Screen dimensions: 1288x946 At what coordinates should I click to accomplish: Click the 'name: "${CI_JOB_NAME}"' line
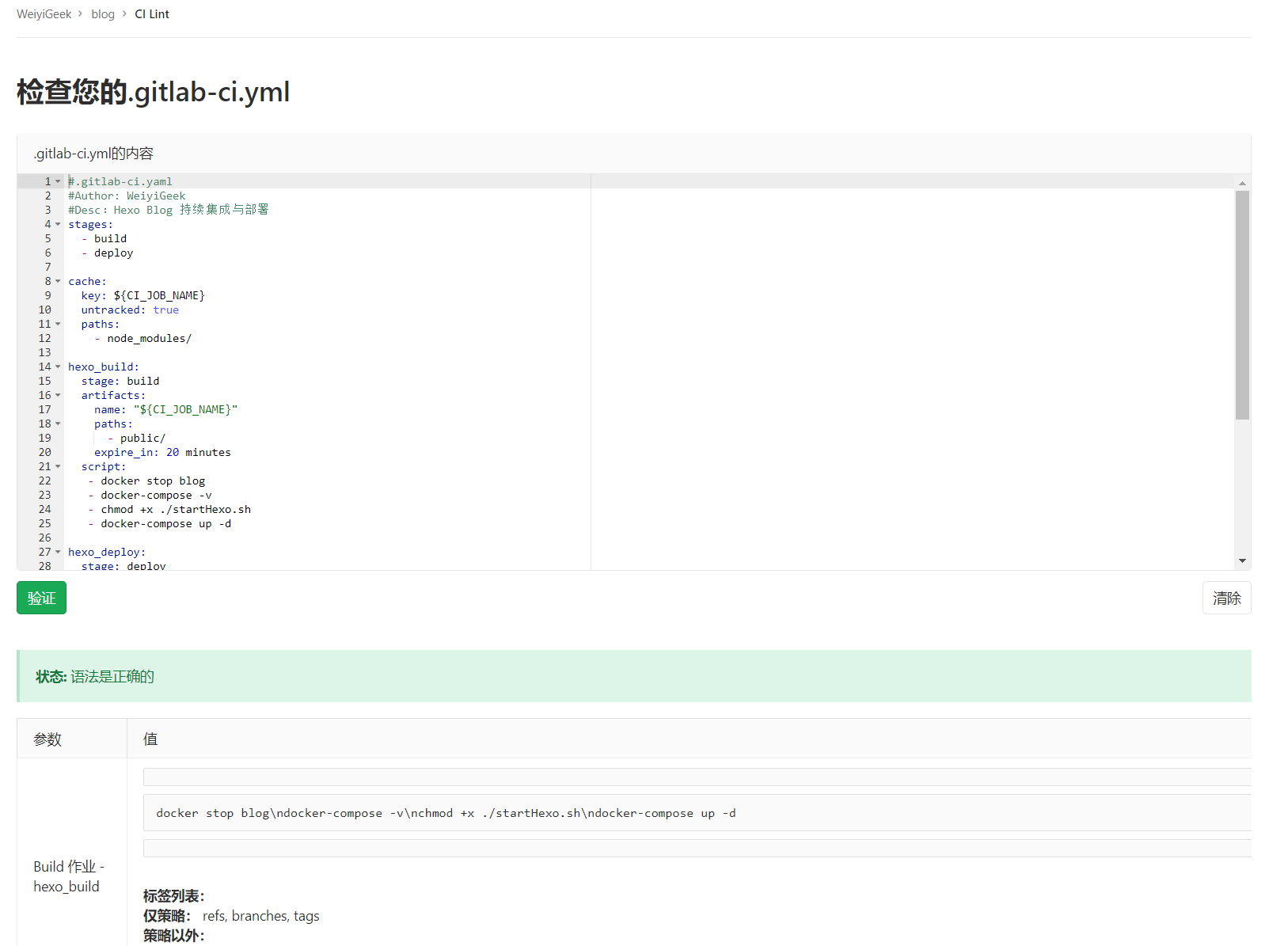[x=165, y=409]
